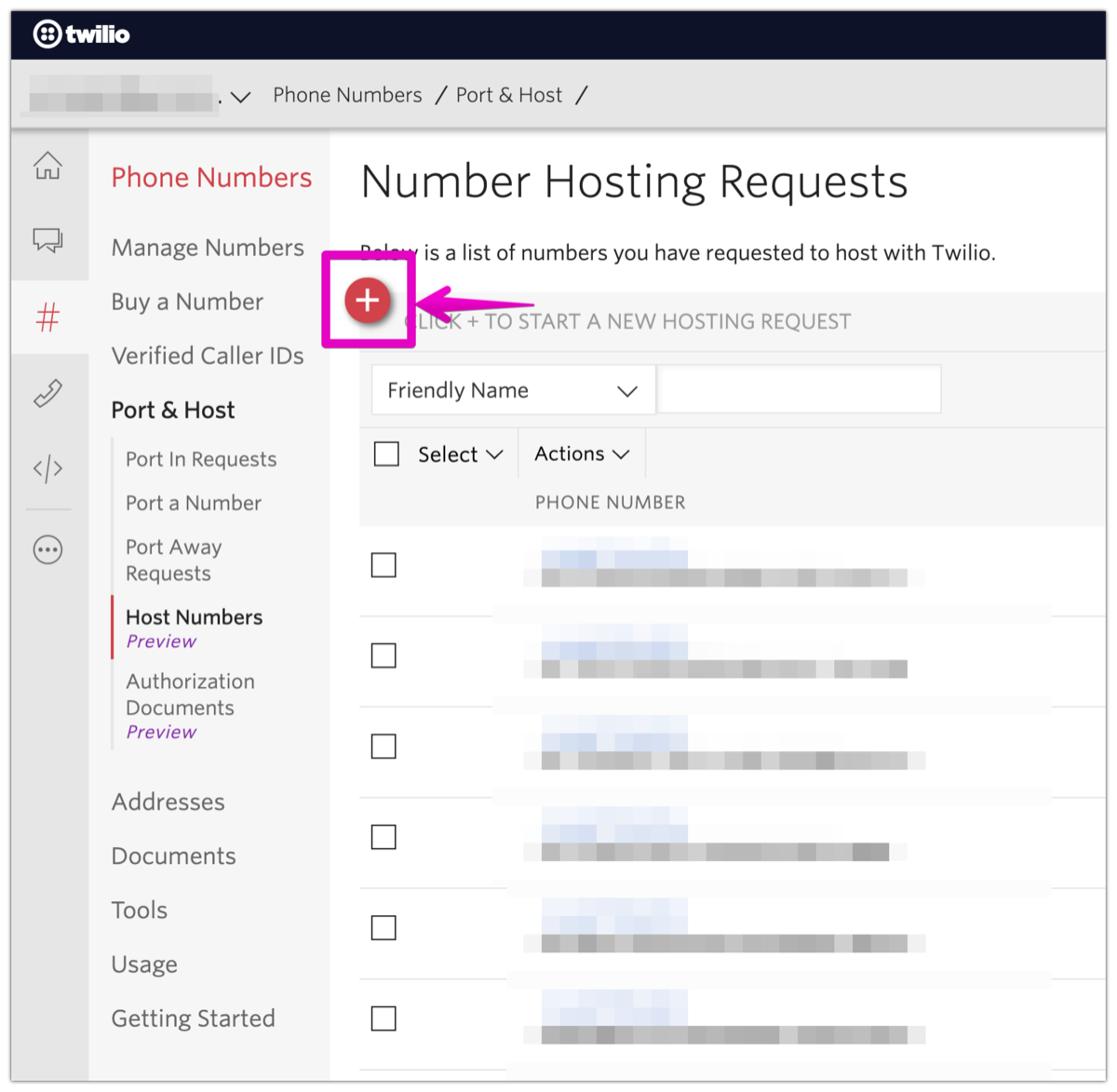Click the Phone Numbers sidebar heading

pyautogui.click(x=211, y=177)
